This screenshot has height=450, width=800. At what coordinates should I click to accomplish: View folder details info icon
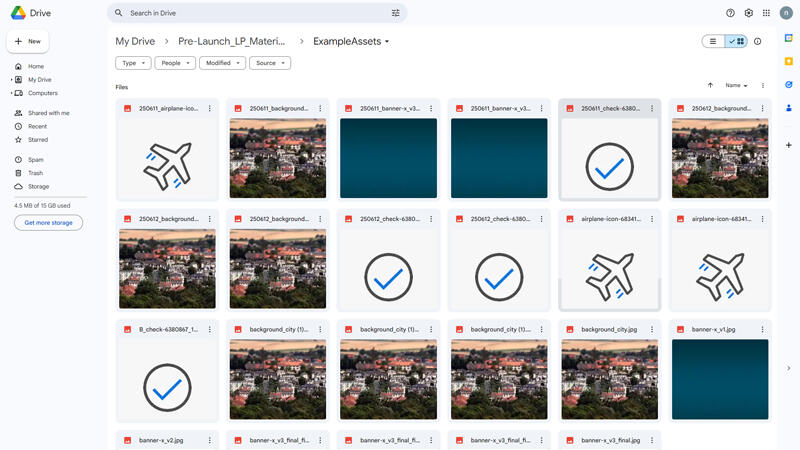click(x=758, y=41)
